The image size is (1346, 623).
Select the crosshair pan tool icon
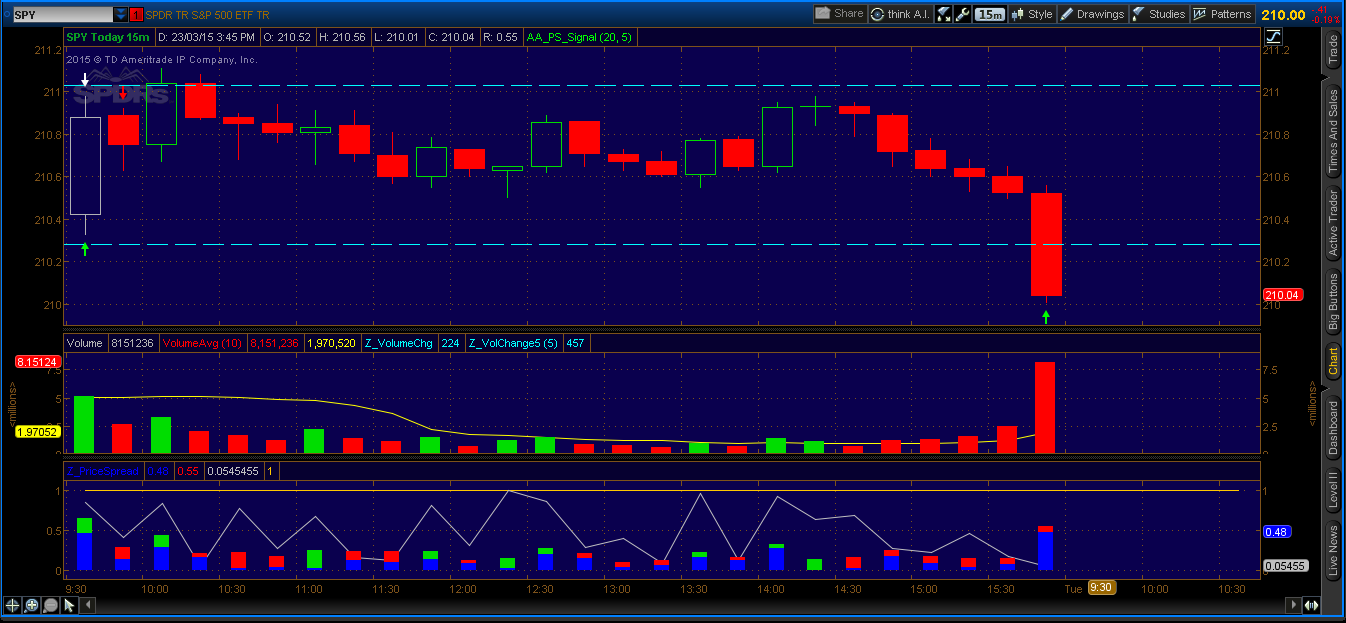tap(13, 606)
